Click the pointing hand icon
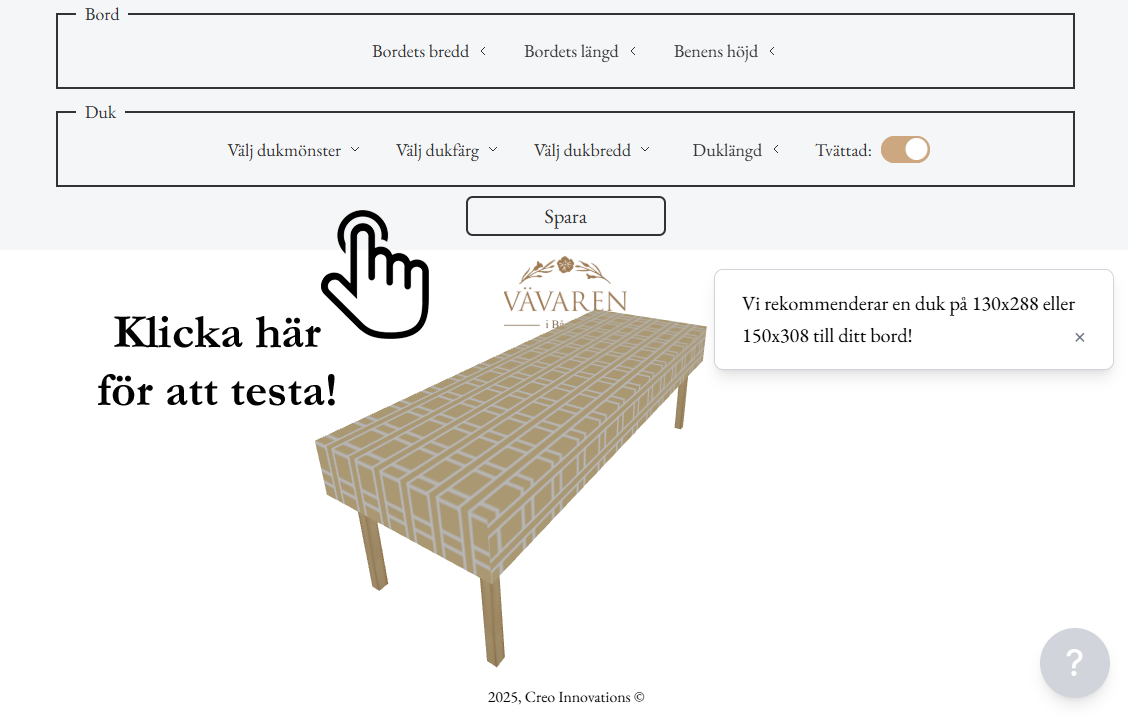 [x=375, y=274]
